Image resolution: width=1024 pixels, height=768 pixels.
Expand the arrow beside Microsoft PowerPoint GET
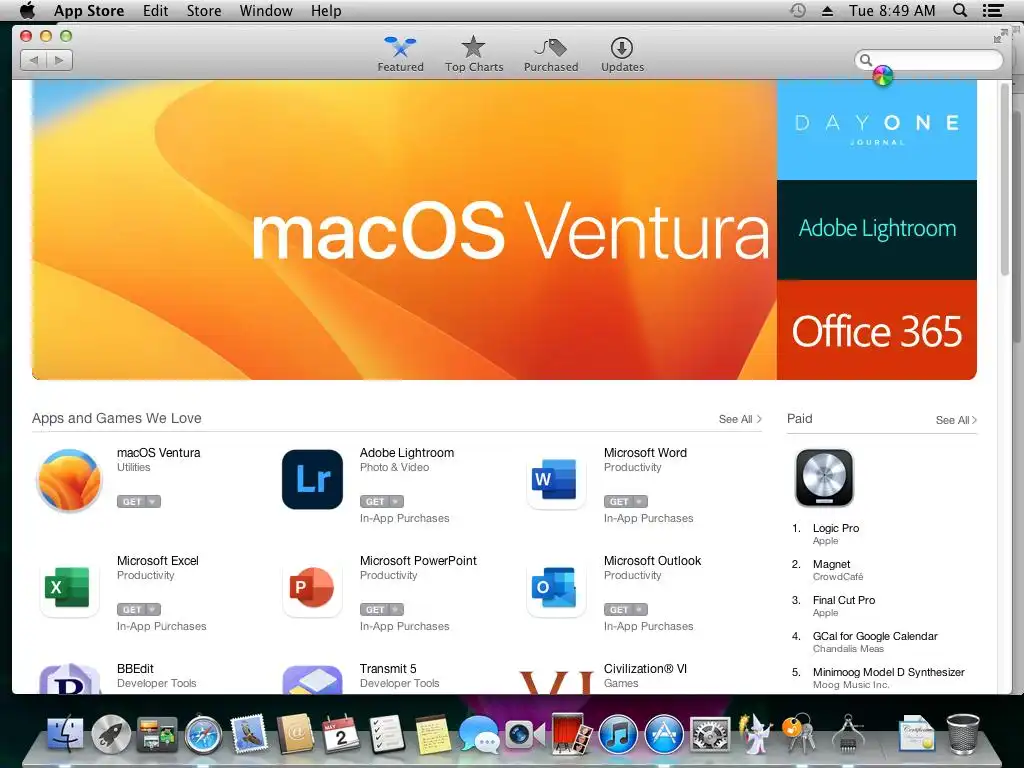pos(396,609)
